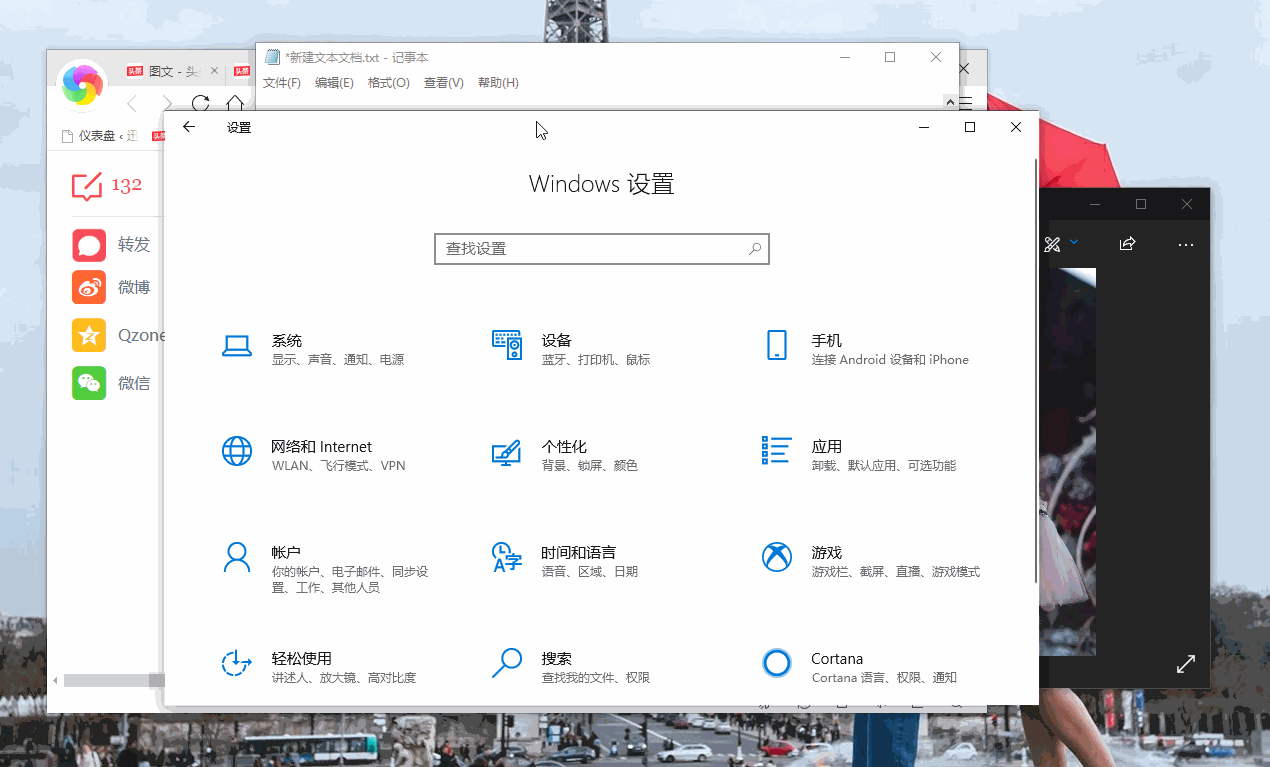Screen dimensions: 1270x767
Task: Click the Share icon in the Photos app
Action: point(1127,242)
